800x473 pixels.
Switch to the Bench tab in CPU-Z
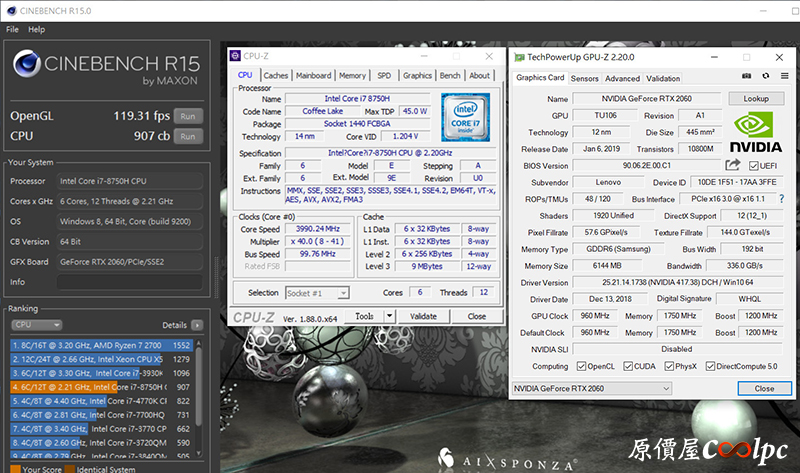450,76
